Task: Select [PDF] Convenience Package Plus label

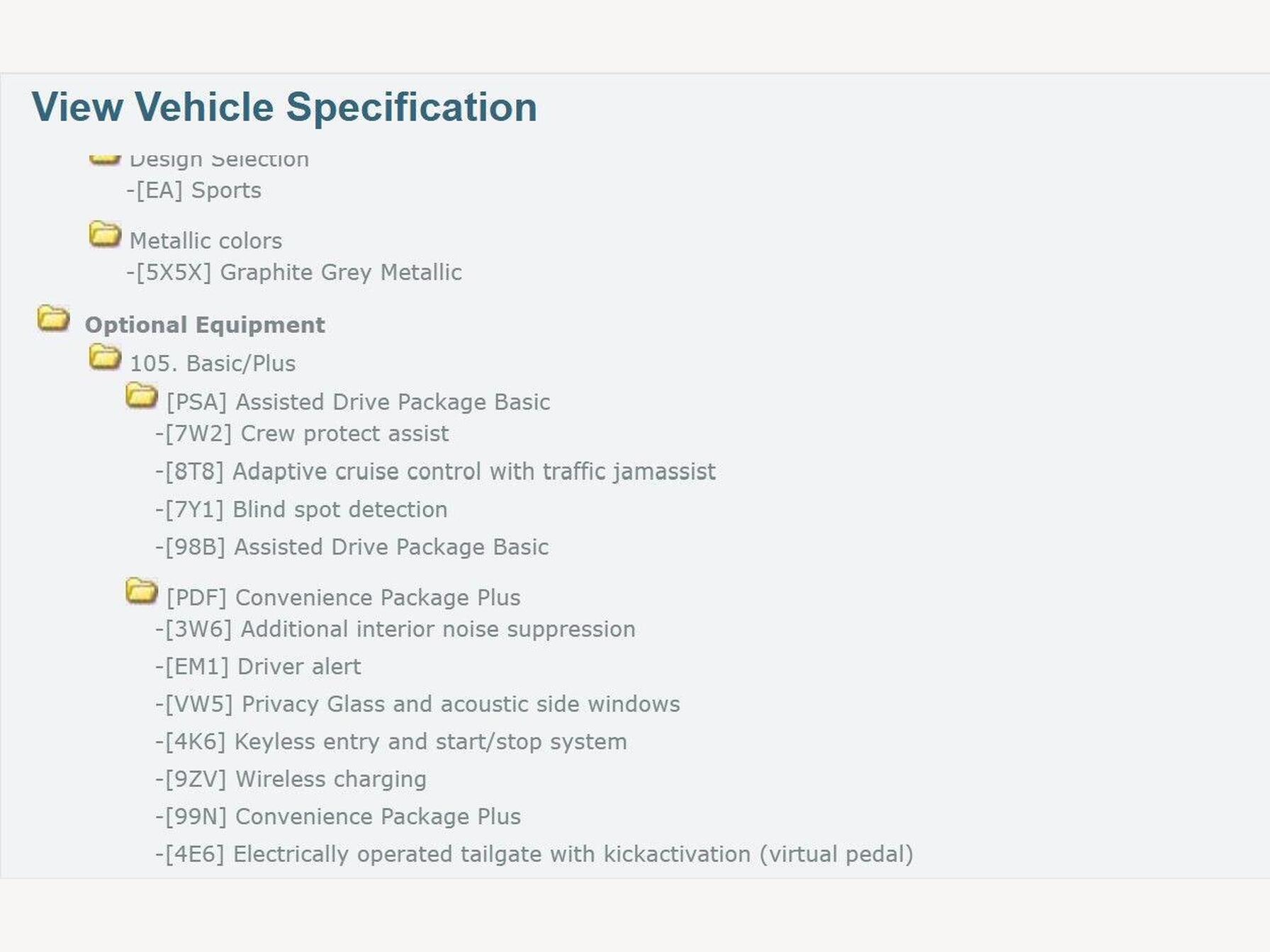Action: [x=343, y=597]
